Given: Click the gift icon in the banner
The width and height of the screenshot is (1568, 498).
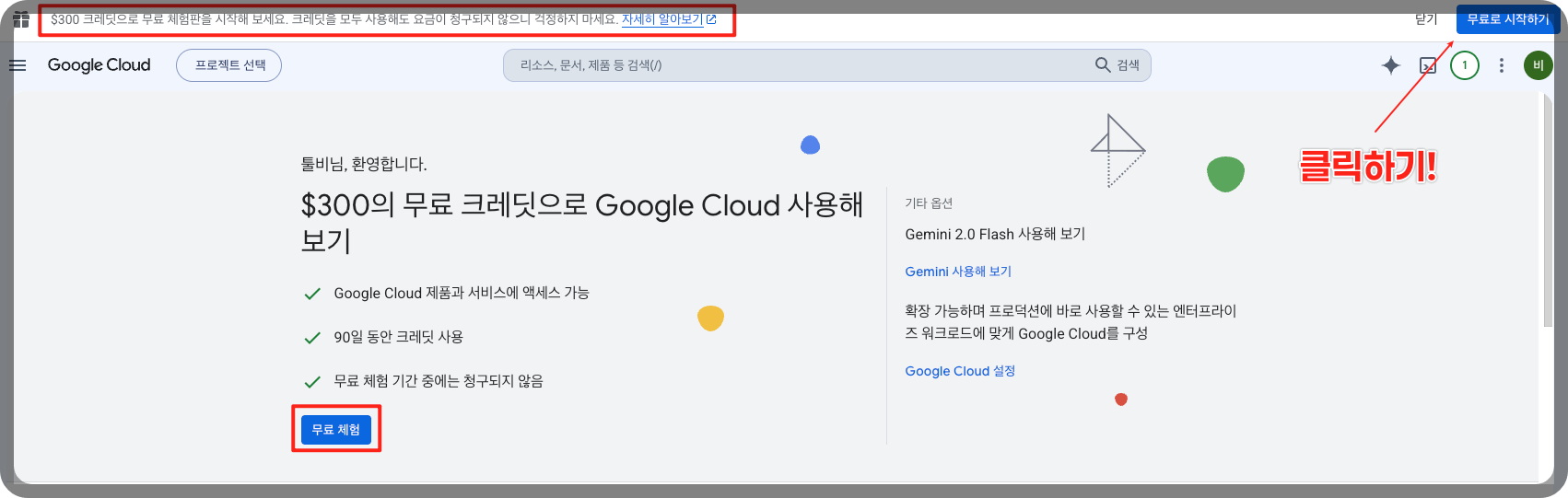Looking at the screenshot, I should tap(21, 19).
